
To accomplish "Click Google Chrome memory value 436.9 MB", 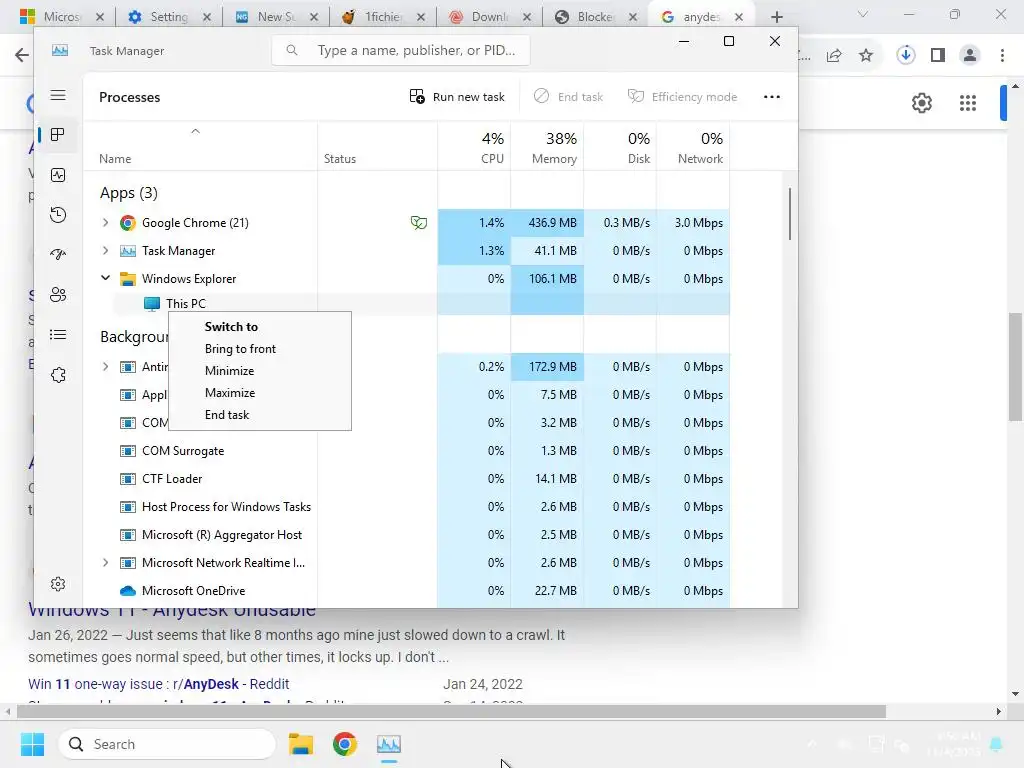I will click(547, 223).
